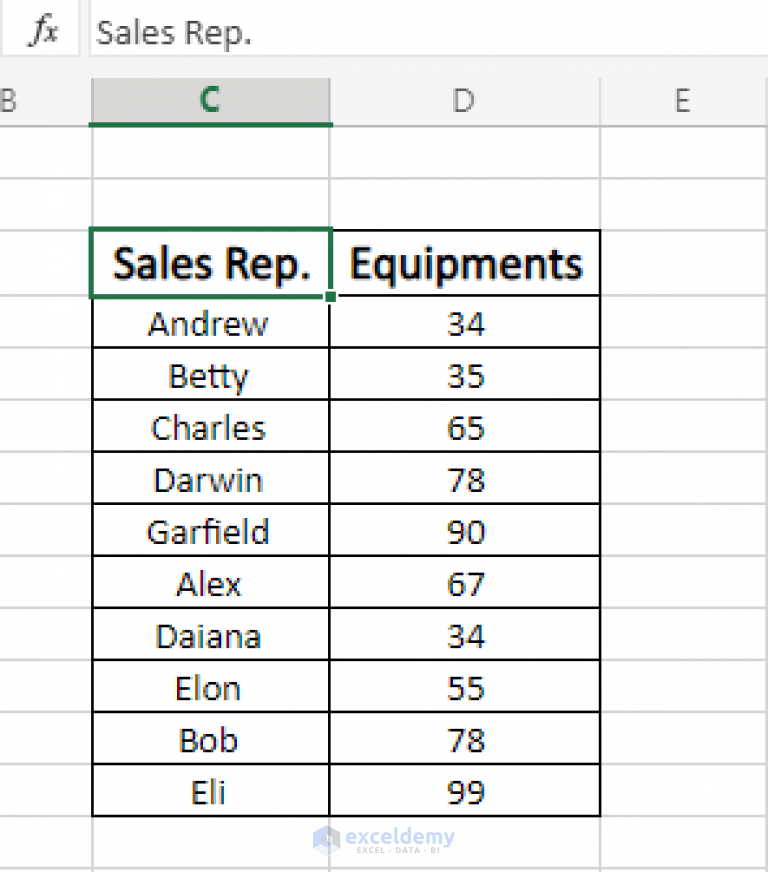The height and width of the screenshot is (872, 768).
Task: Select the cell containing Bob
Action: coord(209,739)
